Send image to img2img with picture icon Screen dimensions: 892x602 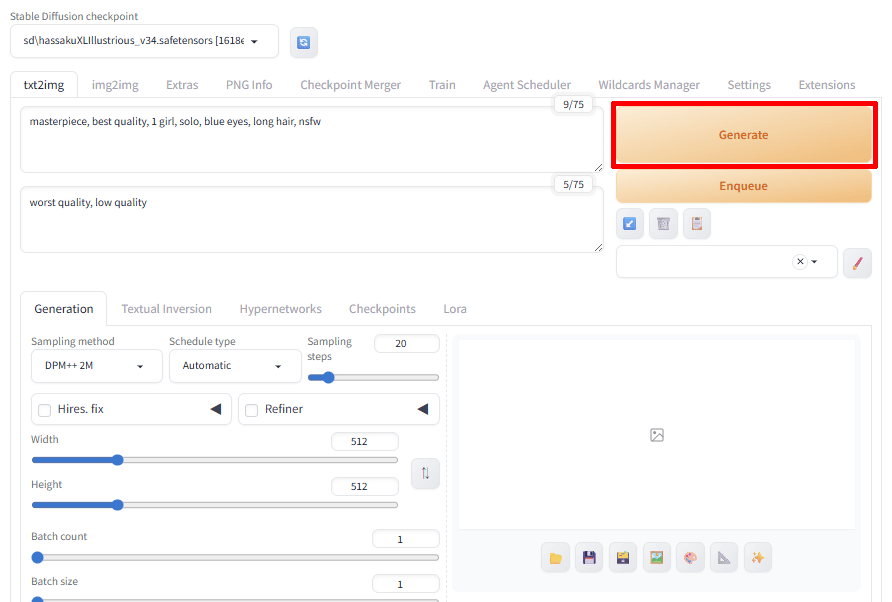(656, 558)
